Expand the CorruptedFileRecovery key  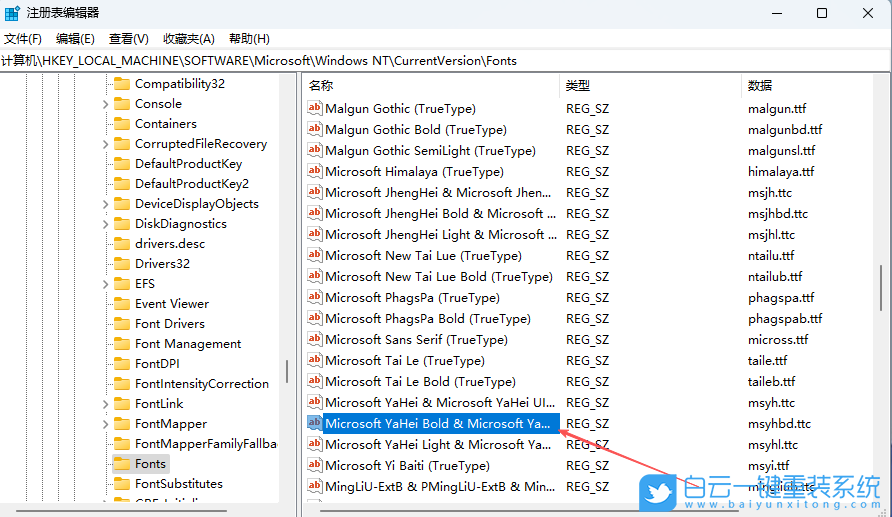pyautogui.click(x=105, y=144)
